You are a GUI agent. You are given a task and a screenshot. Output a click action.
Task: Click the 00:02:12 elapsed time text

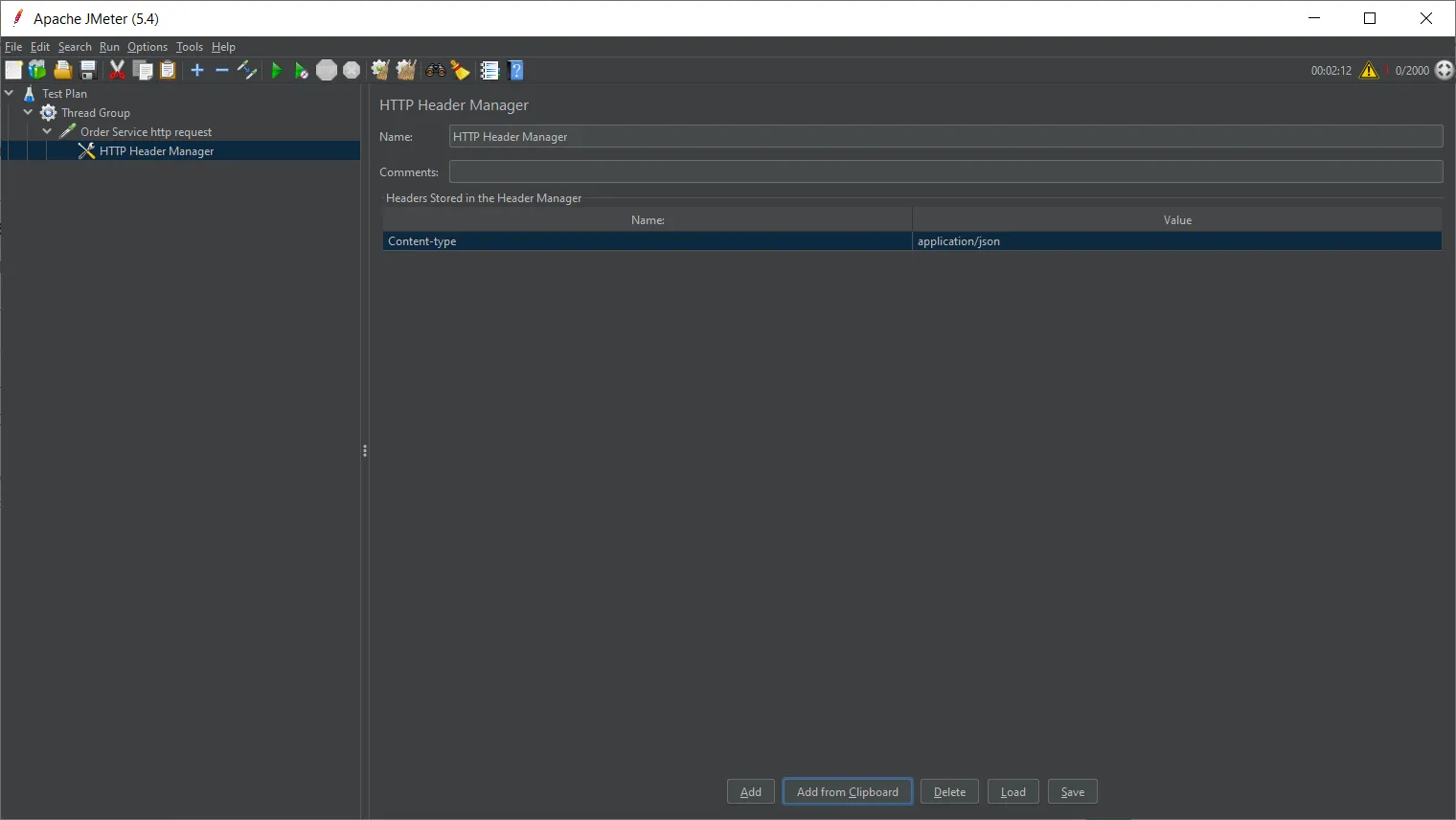click(x=1331, y=71)
